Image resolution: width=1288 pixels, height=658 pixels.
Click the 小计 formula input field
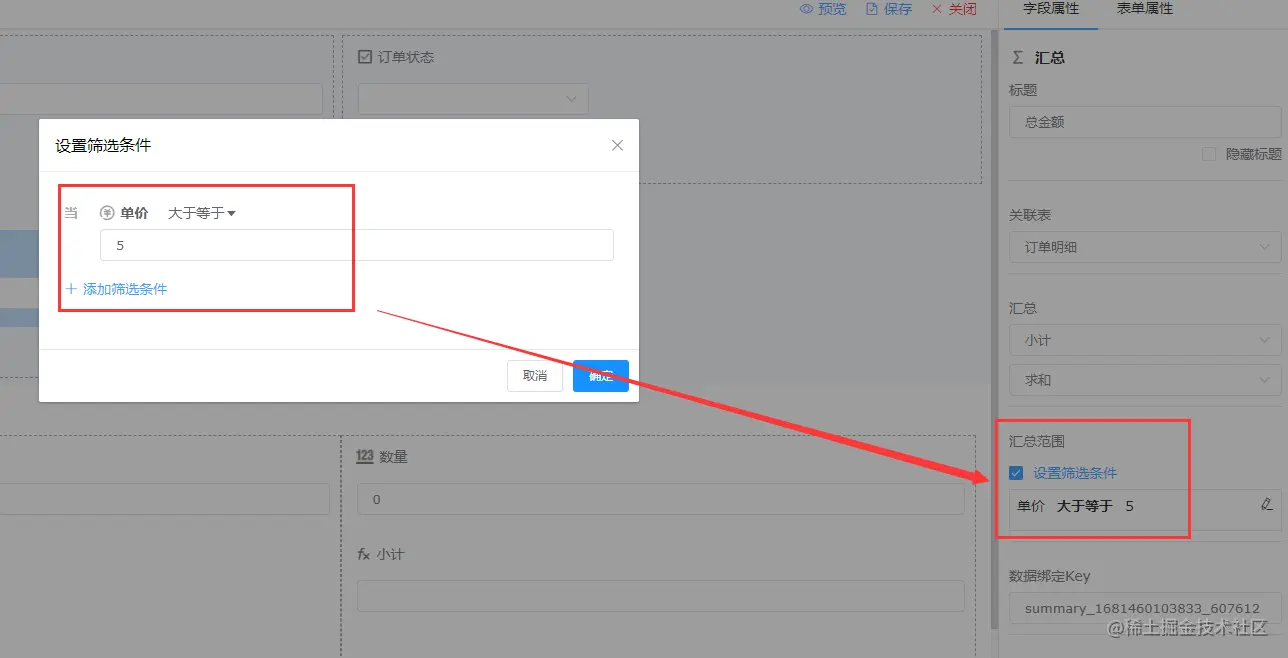click(x=661, y=596)
